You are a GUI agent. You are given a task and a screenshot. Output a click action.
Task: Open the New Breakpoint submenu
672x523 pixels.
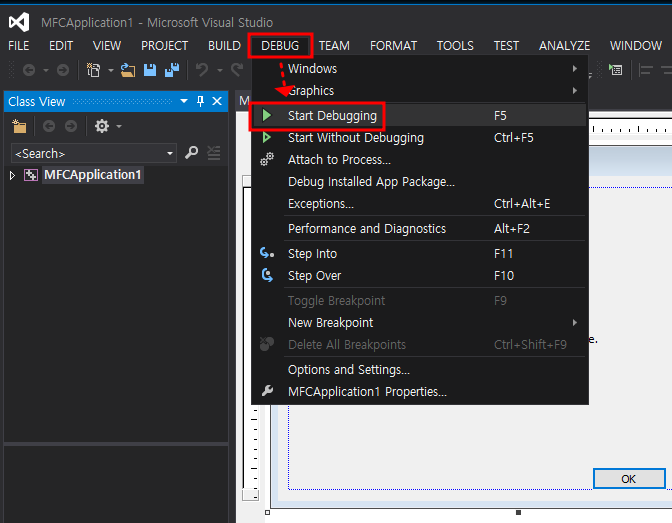(x=420, y=322)
